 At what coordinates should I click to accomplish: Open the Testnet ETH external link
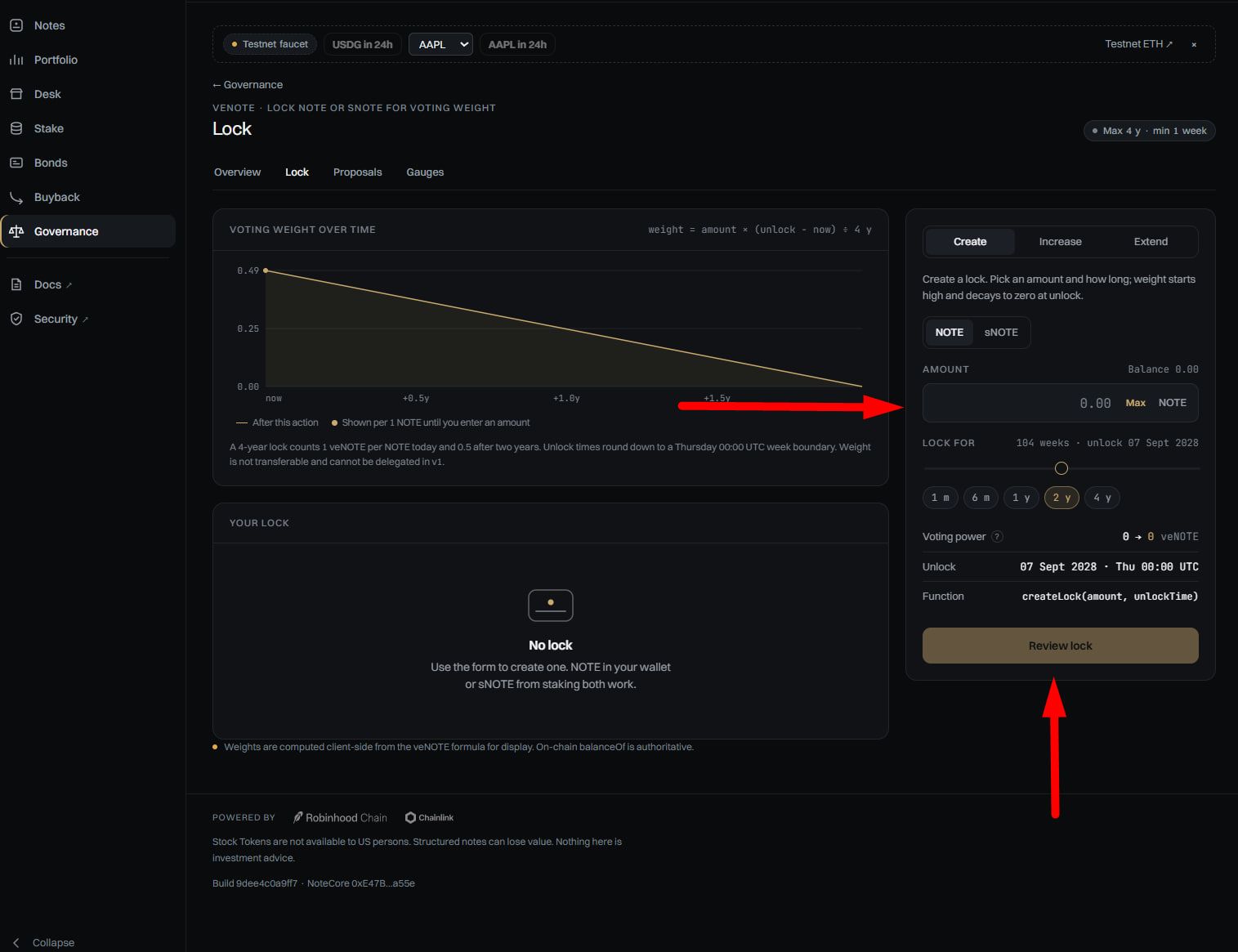pos(1138,44)
